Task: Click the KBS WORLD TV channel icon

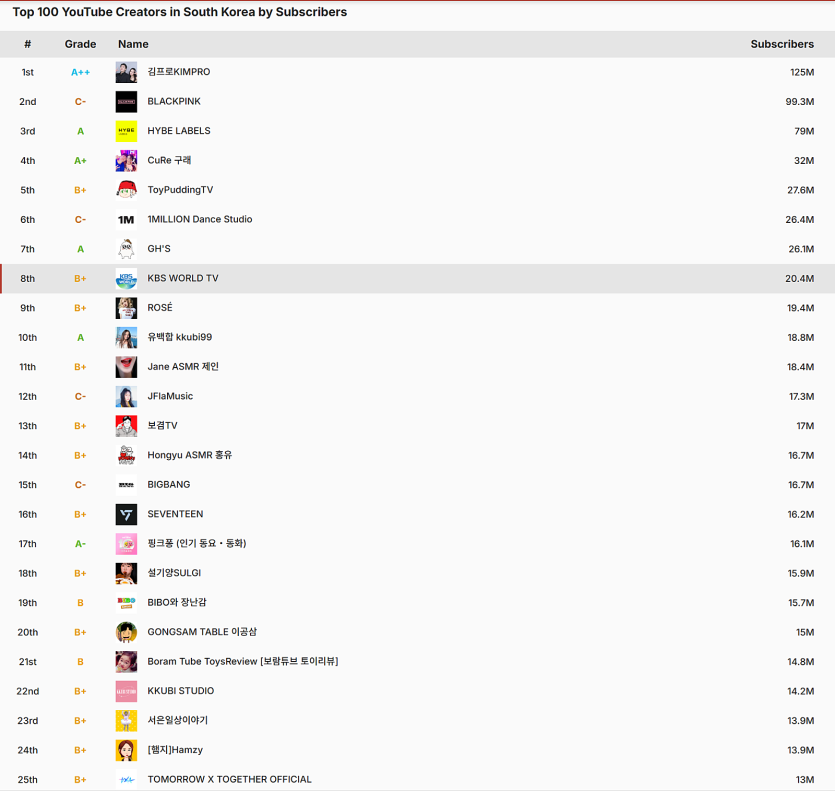Action: point(126,279)
